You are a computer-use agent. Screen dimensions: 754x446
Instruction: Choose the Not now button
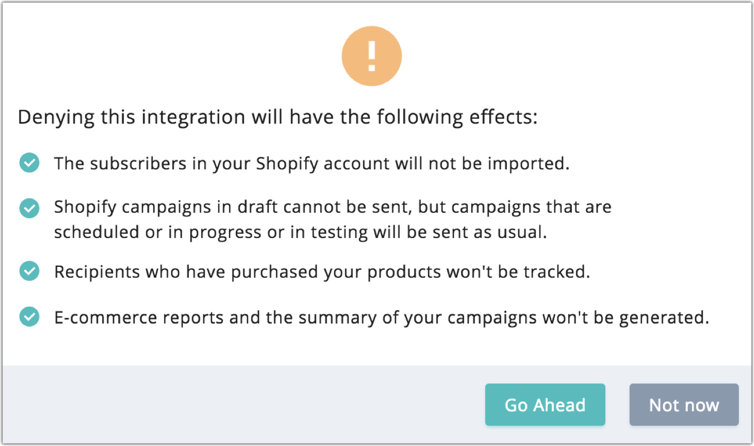684,405
